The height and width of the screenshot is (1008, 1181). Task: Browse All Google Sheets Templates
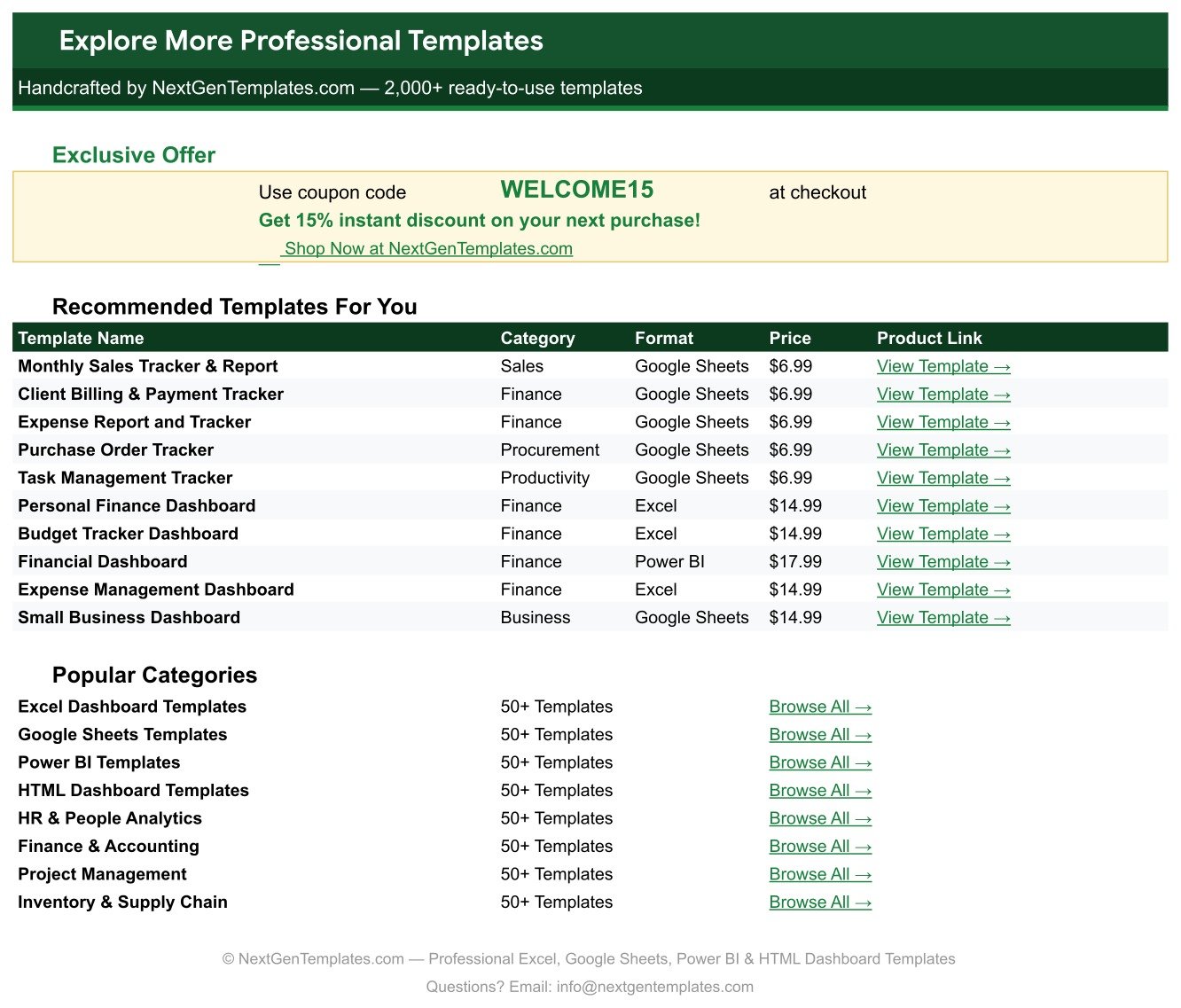(x=820, y=735)
